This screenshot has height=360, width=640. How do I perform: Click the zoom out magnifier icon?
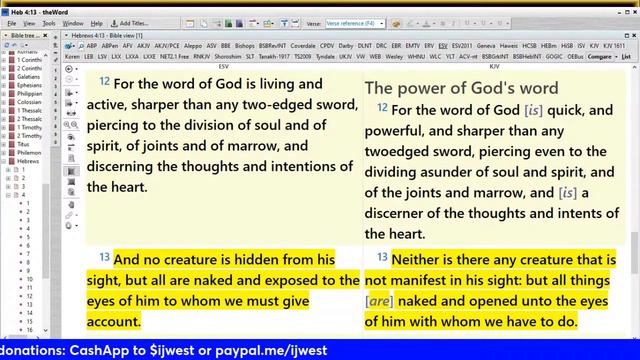[x=75, y=125]
